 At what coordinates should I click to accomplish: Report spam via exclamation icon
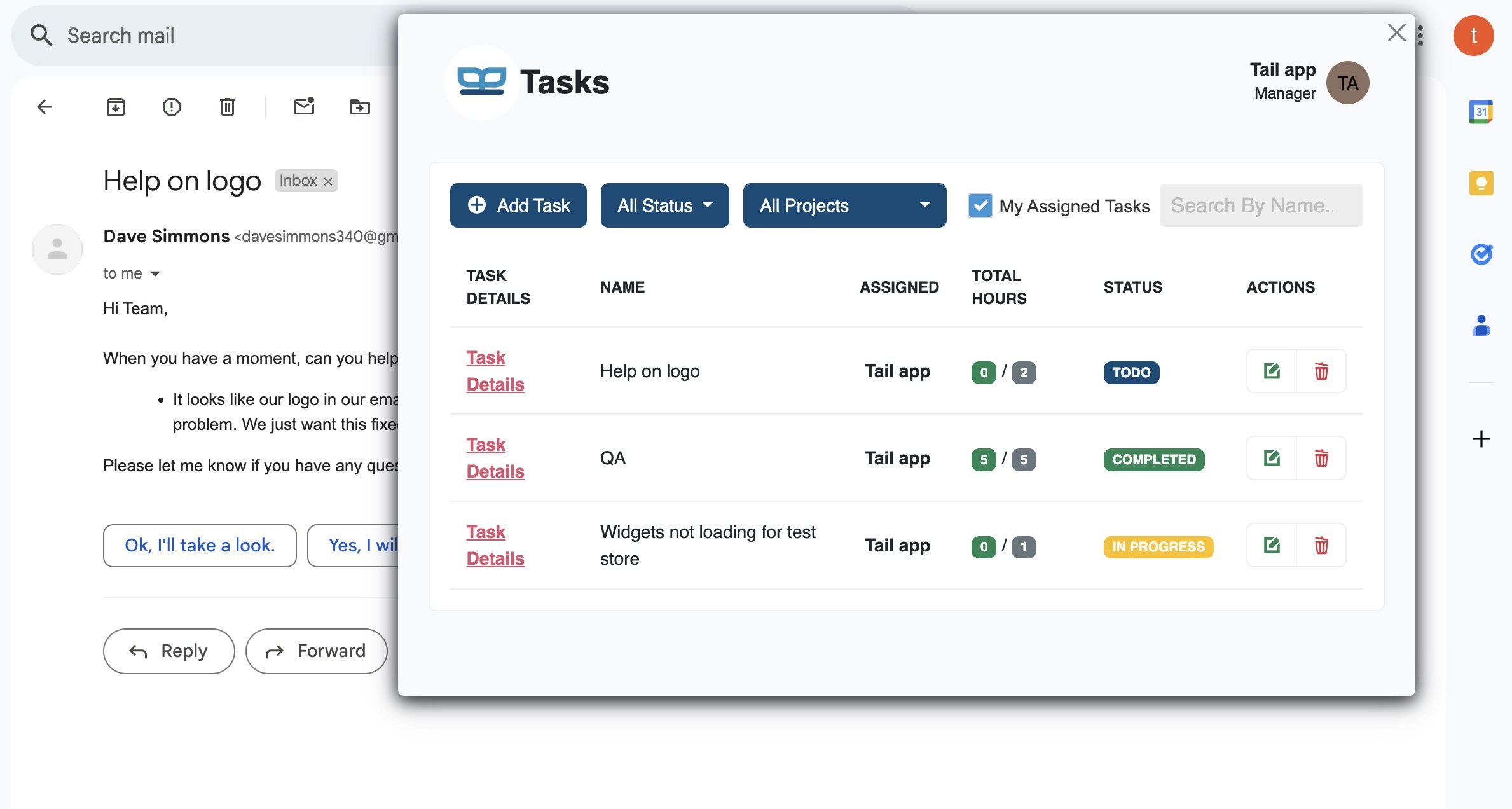172,107
